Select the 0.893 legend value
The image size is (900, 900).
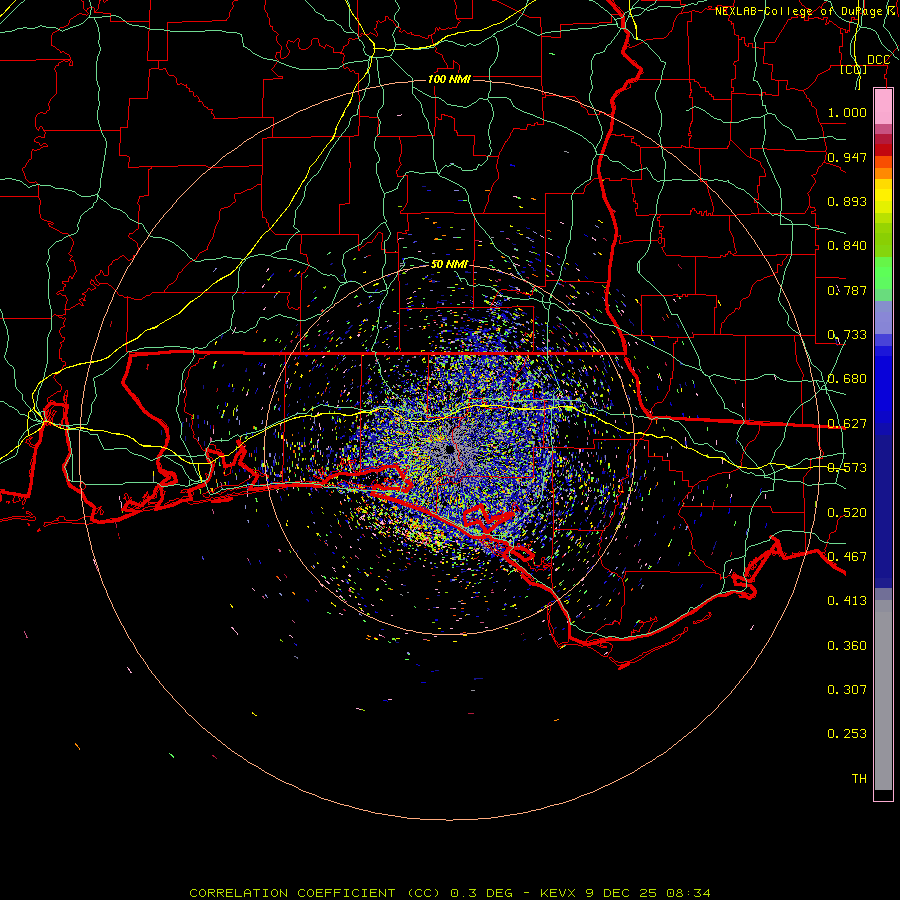[847, 201]
